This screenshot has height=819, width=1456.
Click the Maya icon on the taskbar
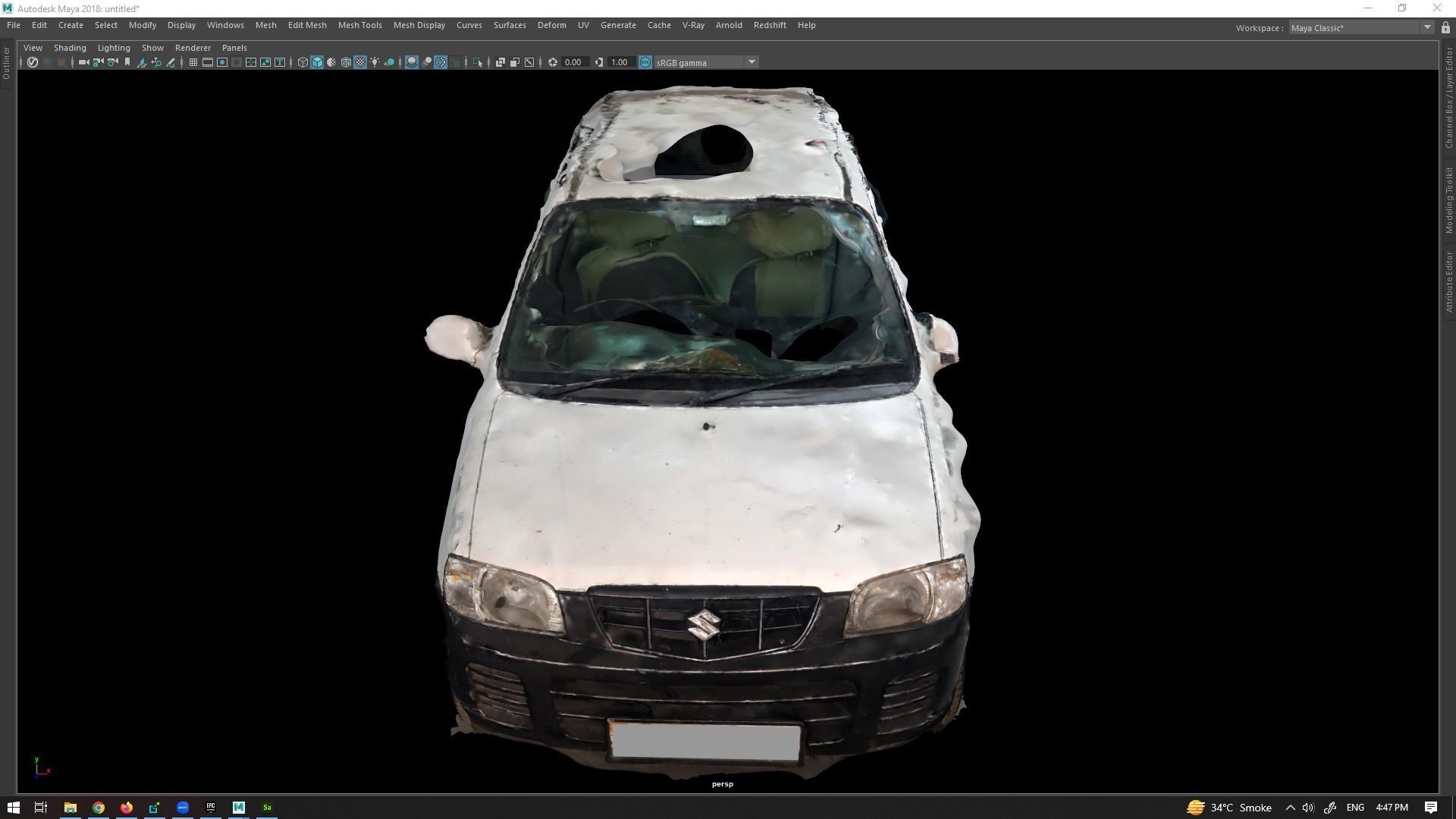coord(239,807)
